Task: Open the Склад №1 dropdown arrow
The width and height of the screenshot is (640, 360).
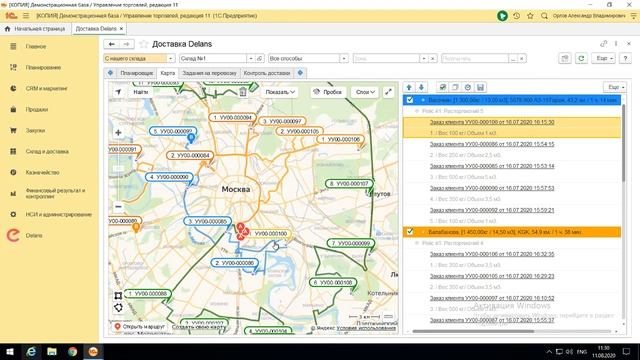Action: tap(251, 58)
